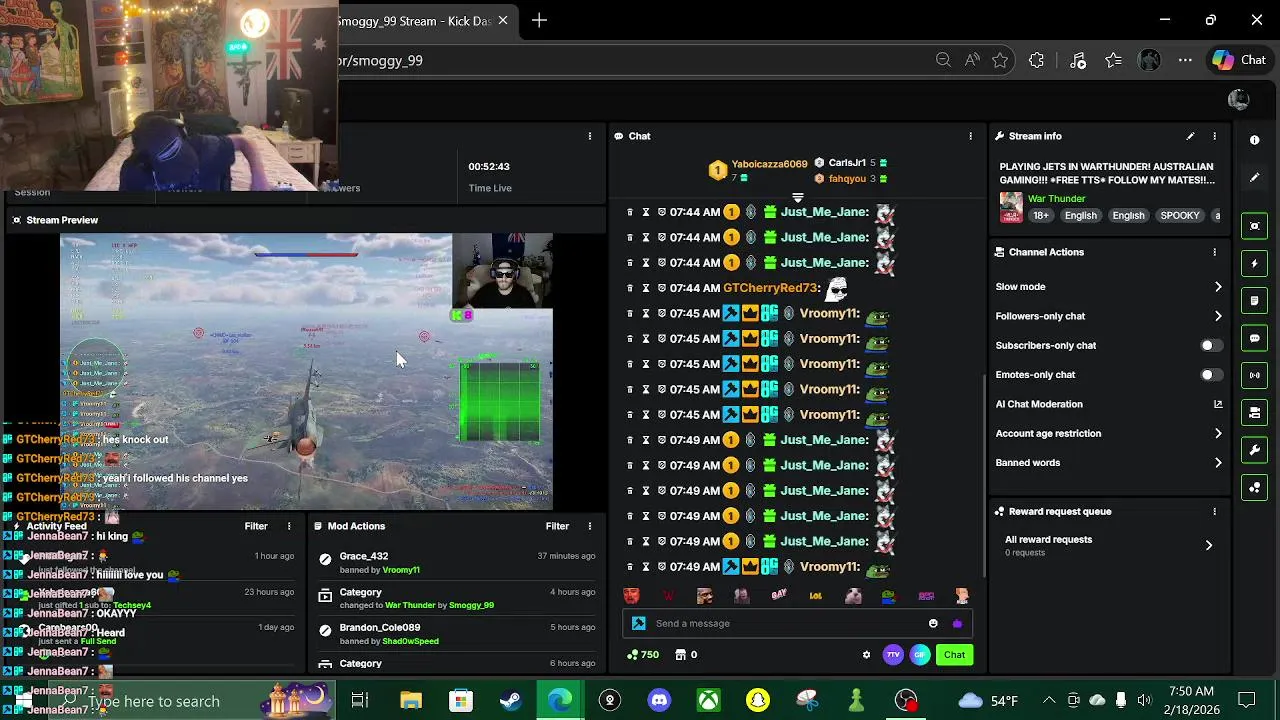Open emoji picker in chat input

coord(933,623)
